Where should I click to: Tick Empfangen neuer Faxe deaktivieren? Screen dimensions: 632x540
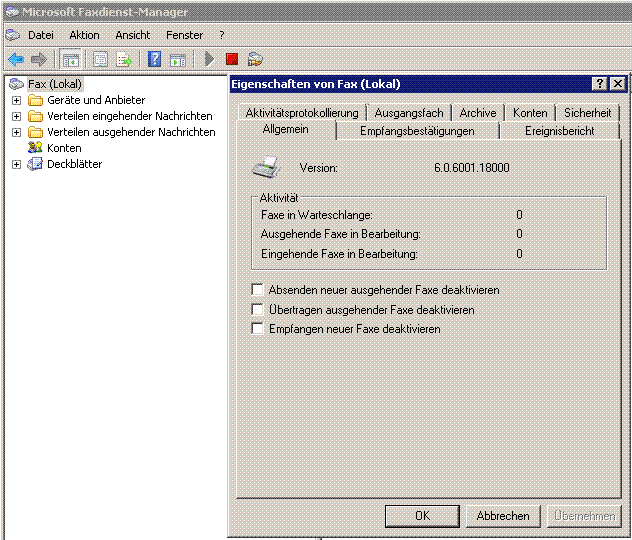pyautogui.click(x=257, y=328)
